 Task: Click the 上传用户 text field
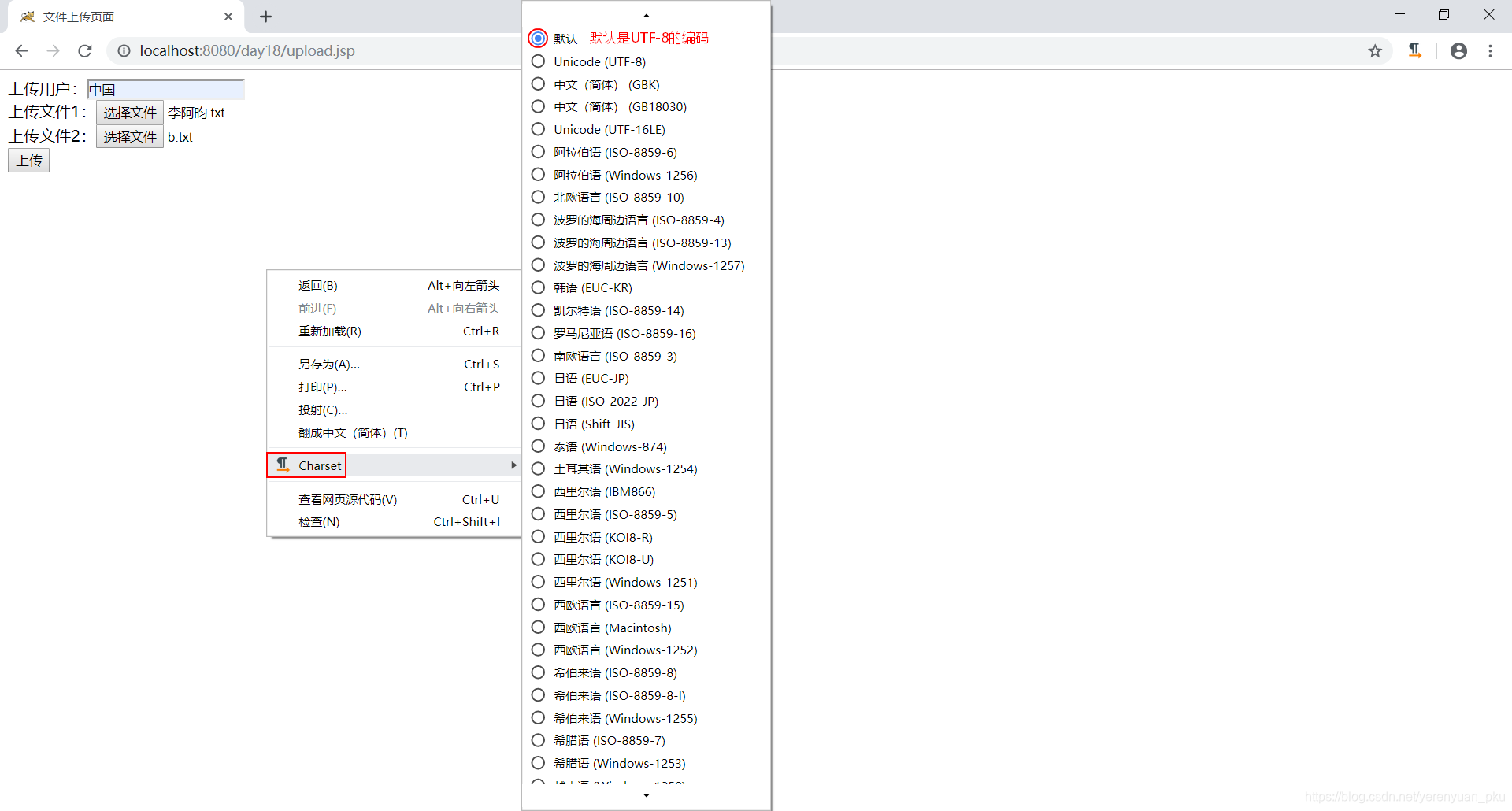click(x=165, y=89)
